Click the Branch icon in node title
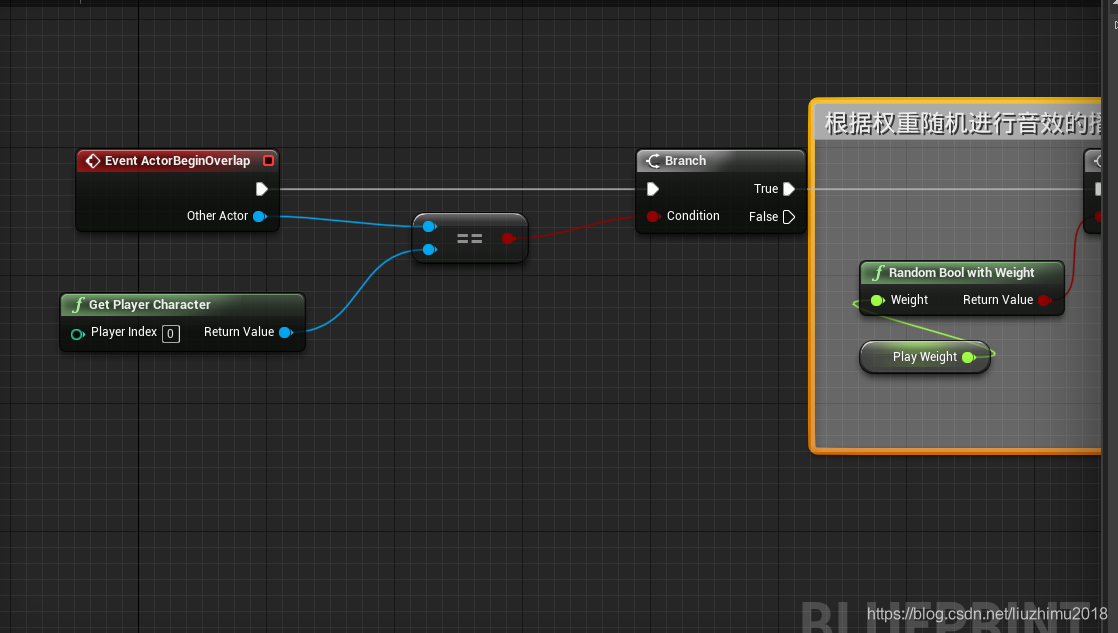The height and width of the screenshot is (633, 1118). (x=653, y=161)
